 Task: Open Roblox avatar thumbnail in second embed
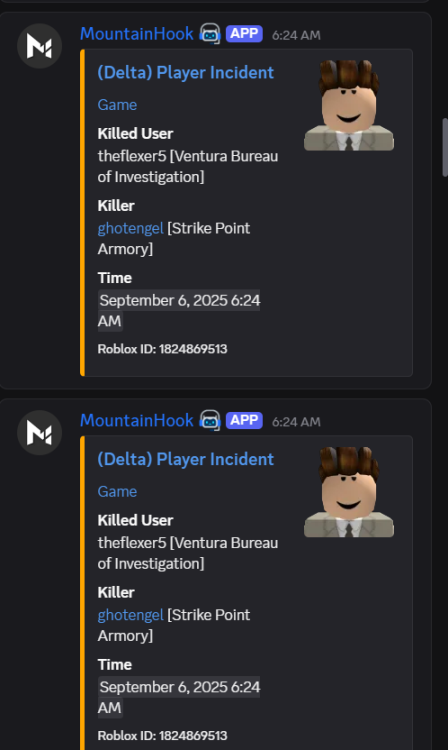pyautogui.click(x=349, y=492)
